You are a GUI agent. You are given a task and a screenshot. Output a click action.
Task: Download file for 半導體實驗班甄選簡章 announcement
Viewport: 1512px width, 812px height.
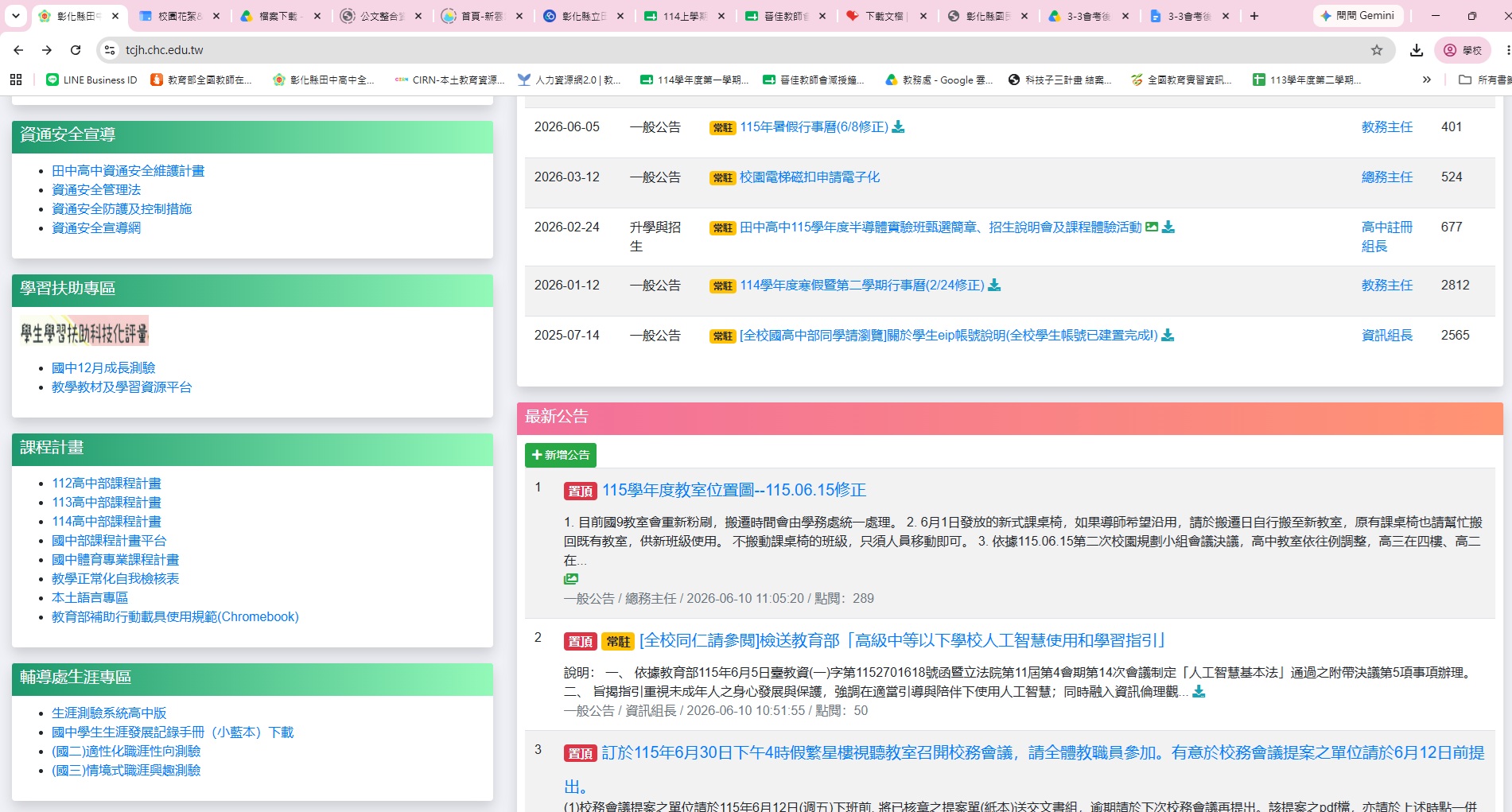pos(1168,227)
